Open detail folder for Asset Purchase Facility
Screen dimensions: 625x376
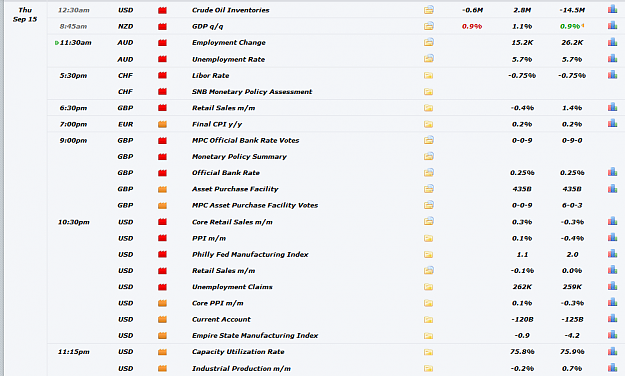[428, 189]
